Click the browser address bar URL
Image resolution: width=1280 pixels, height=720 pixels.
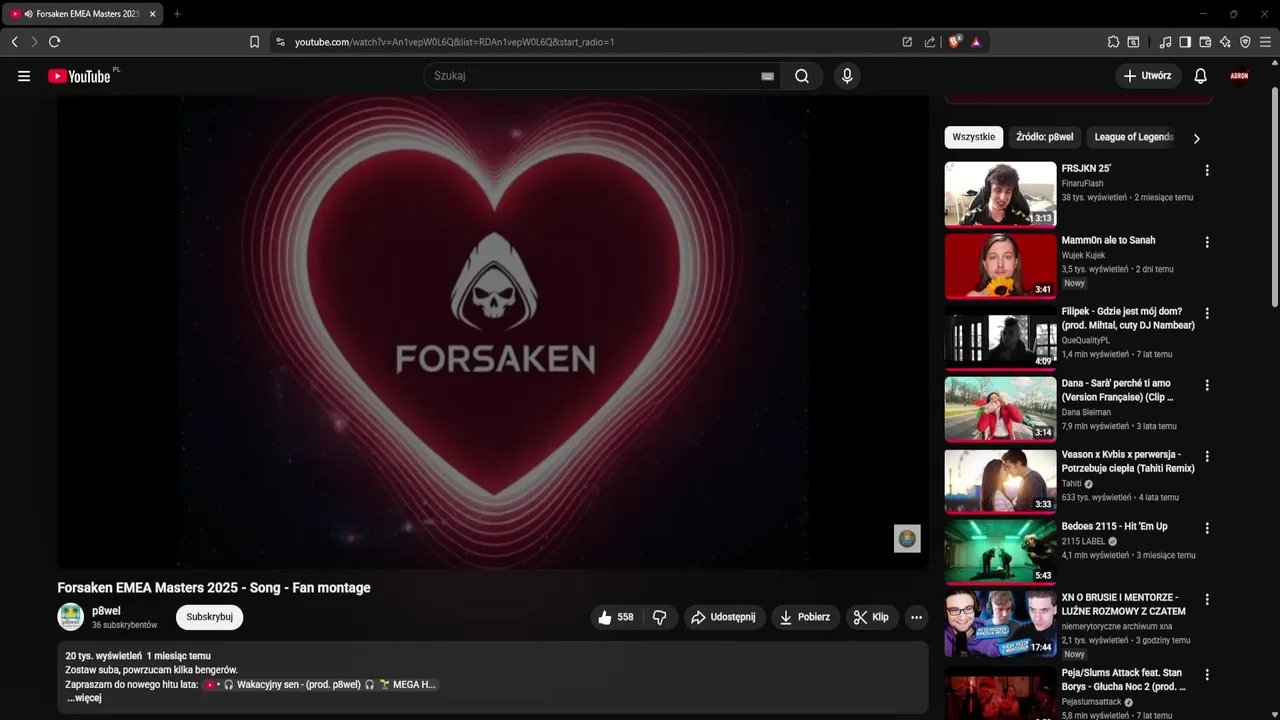(x=454, y=42)
